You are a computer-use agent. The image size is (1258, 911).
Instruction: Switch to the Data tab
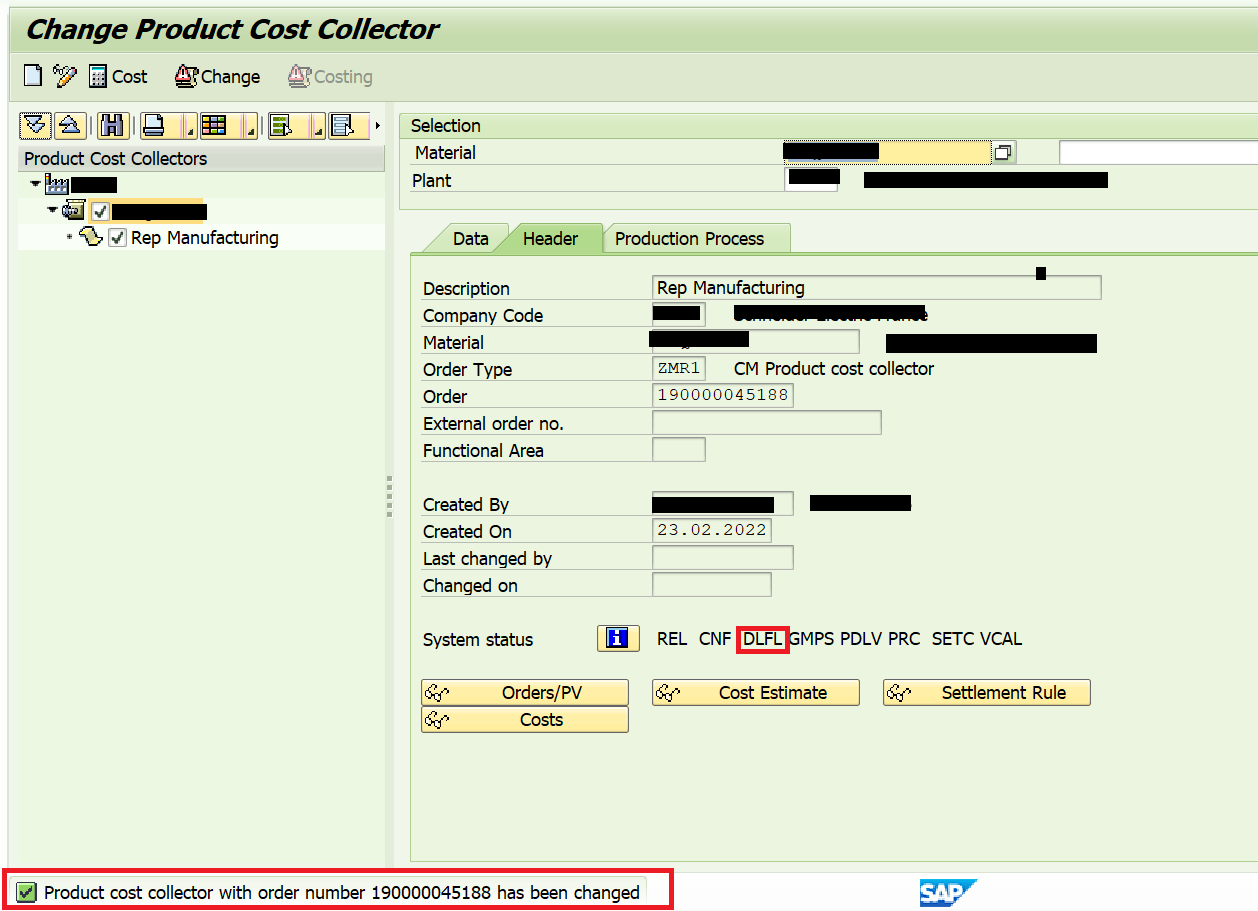click(x=470, y=239)
